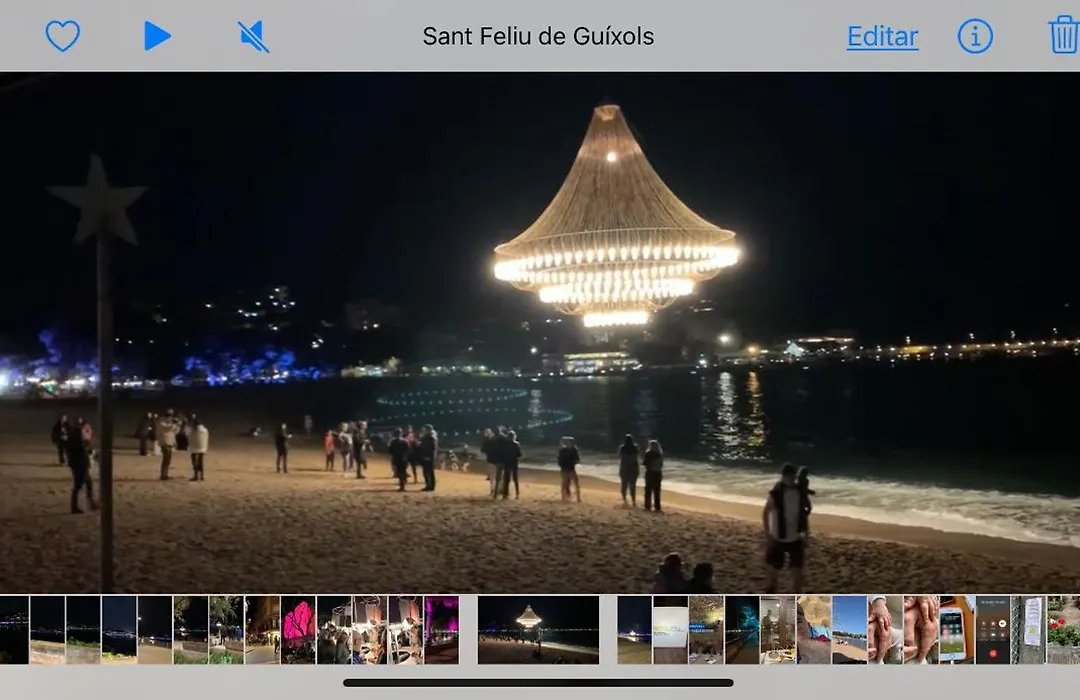Open the Editar link to edit the video
Screen dimensions: 1080x700
pyautogui.click(x=882, y=37)
